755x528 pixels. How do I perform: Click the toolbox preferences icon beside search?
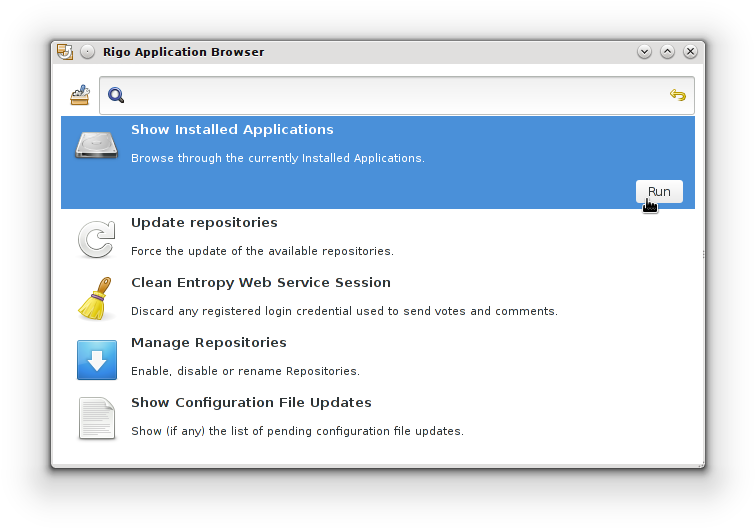80,95
